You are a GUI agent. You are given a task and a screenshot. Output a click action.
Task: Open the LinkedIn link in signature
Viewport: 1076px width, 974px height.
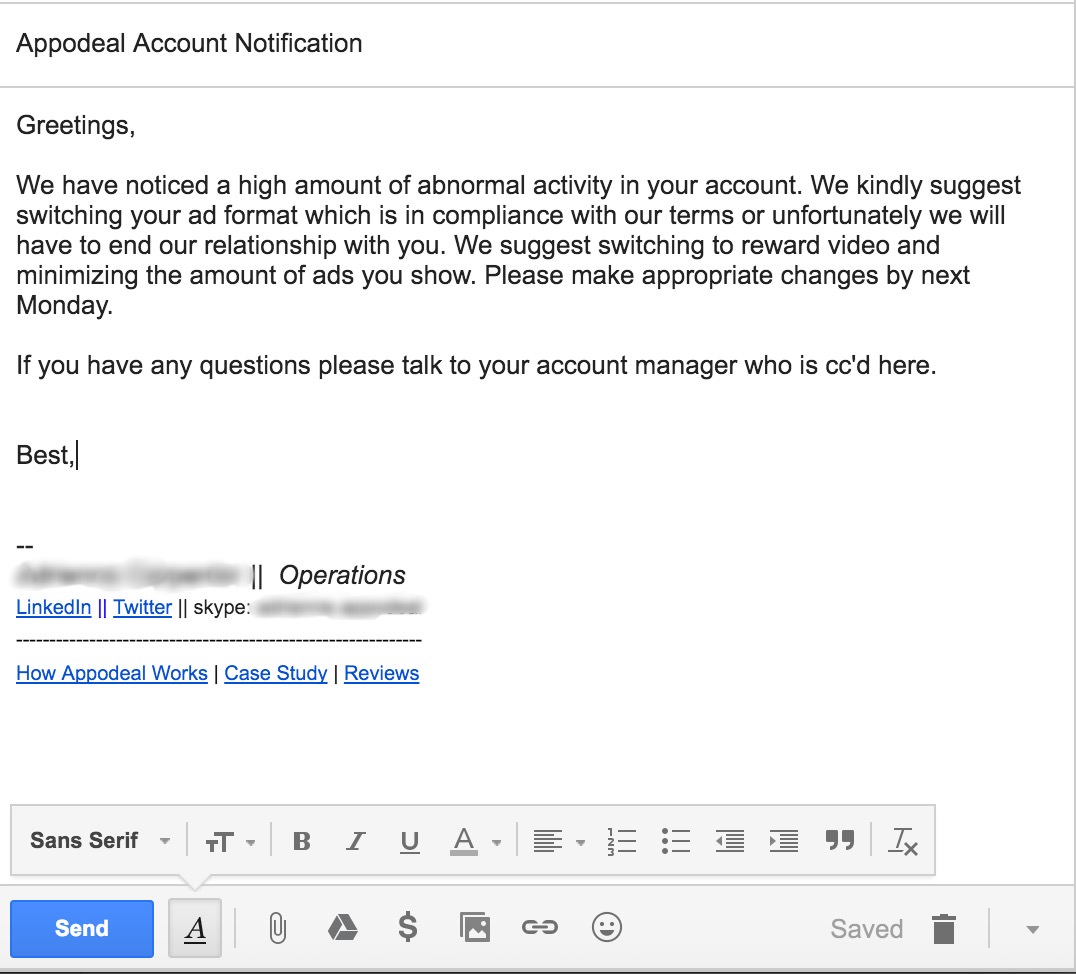click(54, 607)
